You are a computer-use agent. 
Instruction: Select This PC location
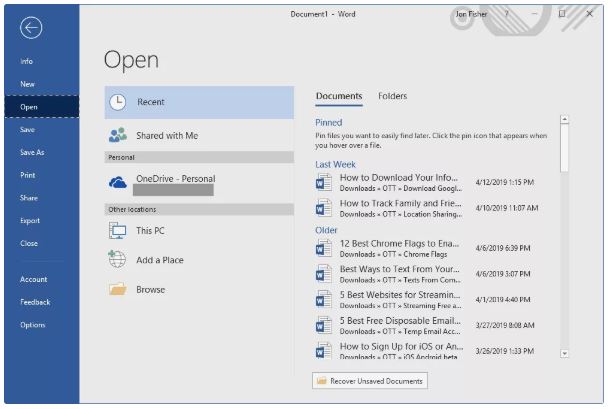[x=199, y=231]
